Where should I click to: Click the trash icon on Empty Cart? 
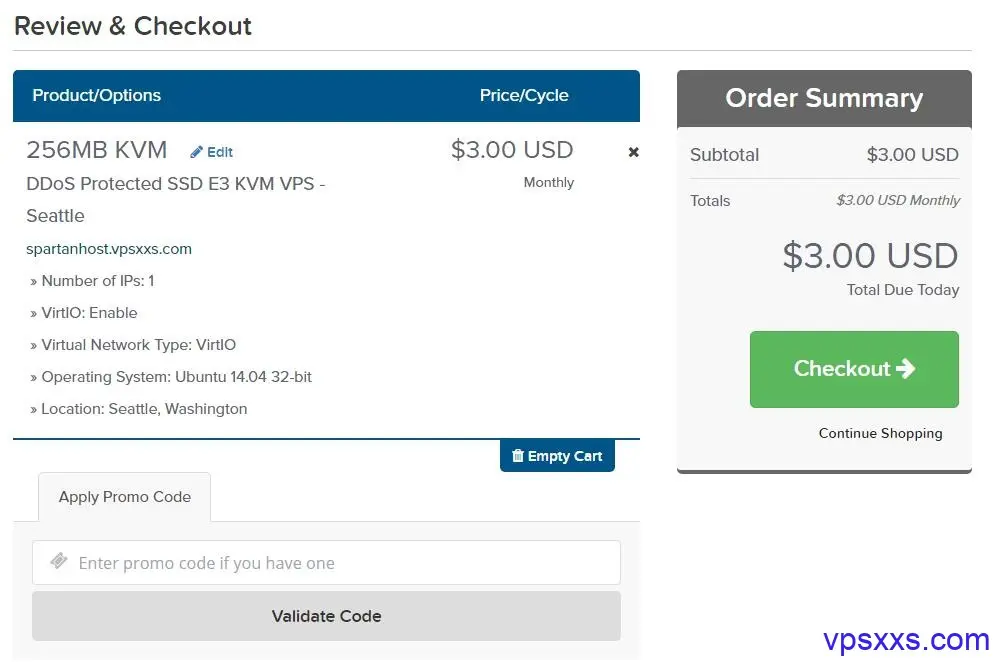(x=517, y=456)
